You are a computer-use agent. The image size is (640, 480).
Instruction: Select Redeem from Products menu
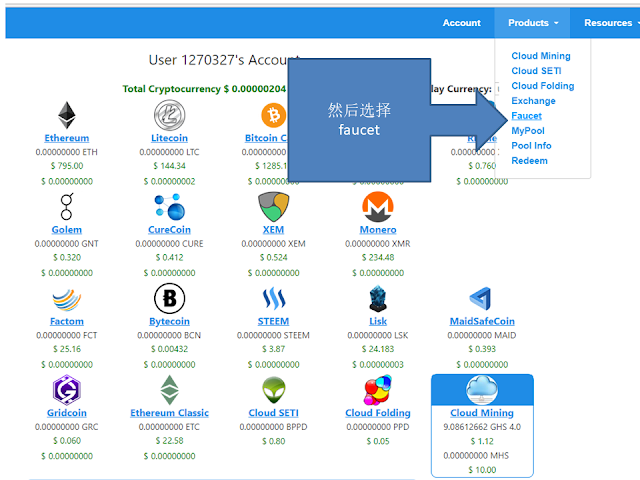(x=529, y=161)
